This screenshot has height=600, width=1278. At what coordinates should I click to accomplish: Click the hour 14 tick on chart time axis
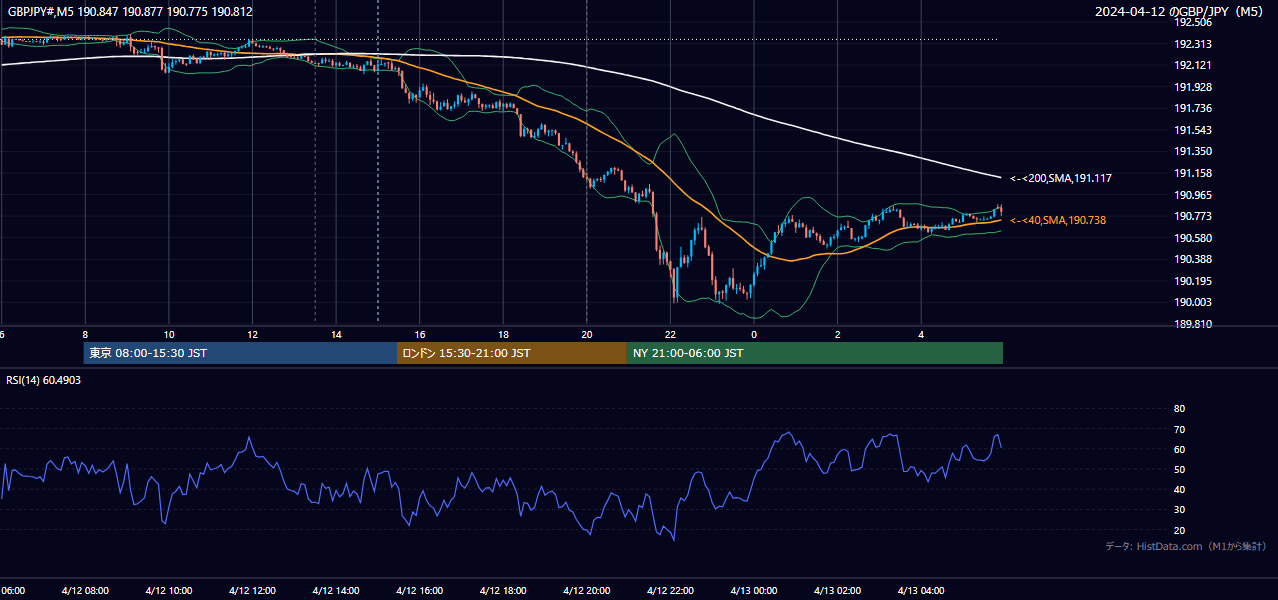click(x=336, y=335)
